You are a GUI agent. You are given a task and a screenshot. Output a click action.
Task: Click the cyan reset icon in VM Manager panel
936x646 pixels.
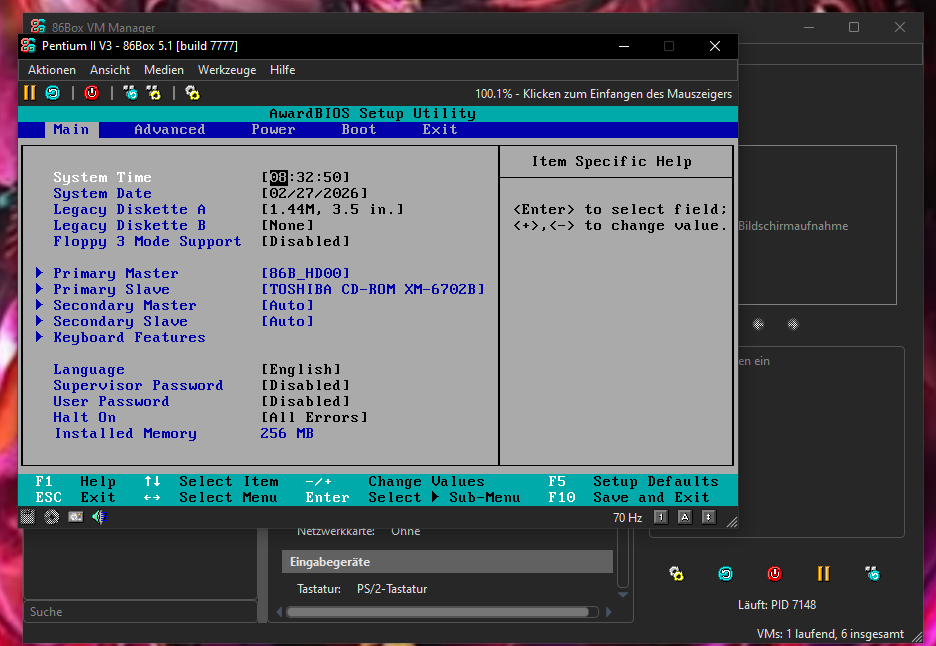(x=725, y=574)
